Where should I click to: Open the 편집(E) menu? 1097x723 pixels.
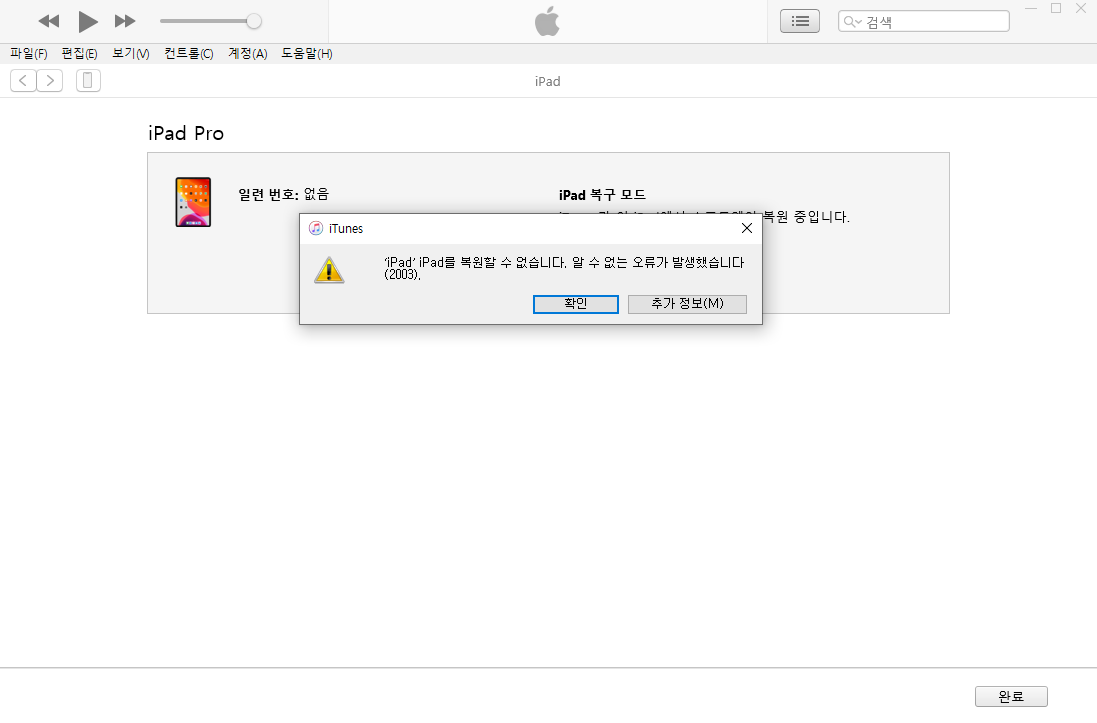[79, 53]
